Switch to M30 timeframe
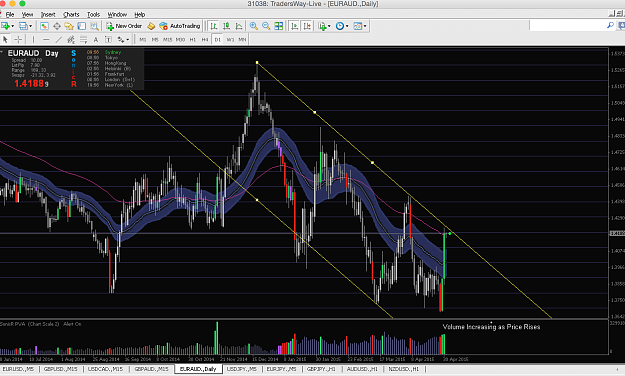 [x=180, y=39]
